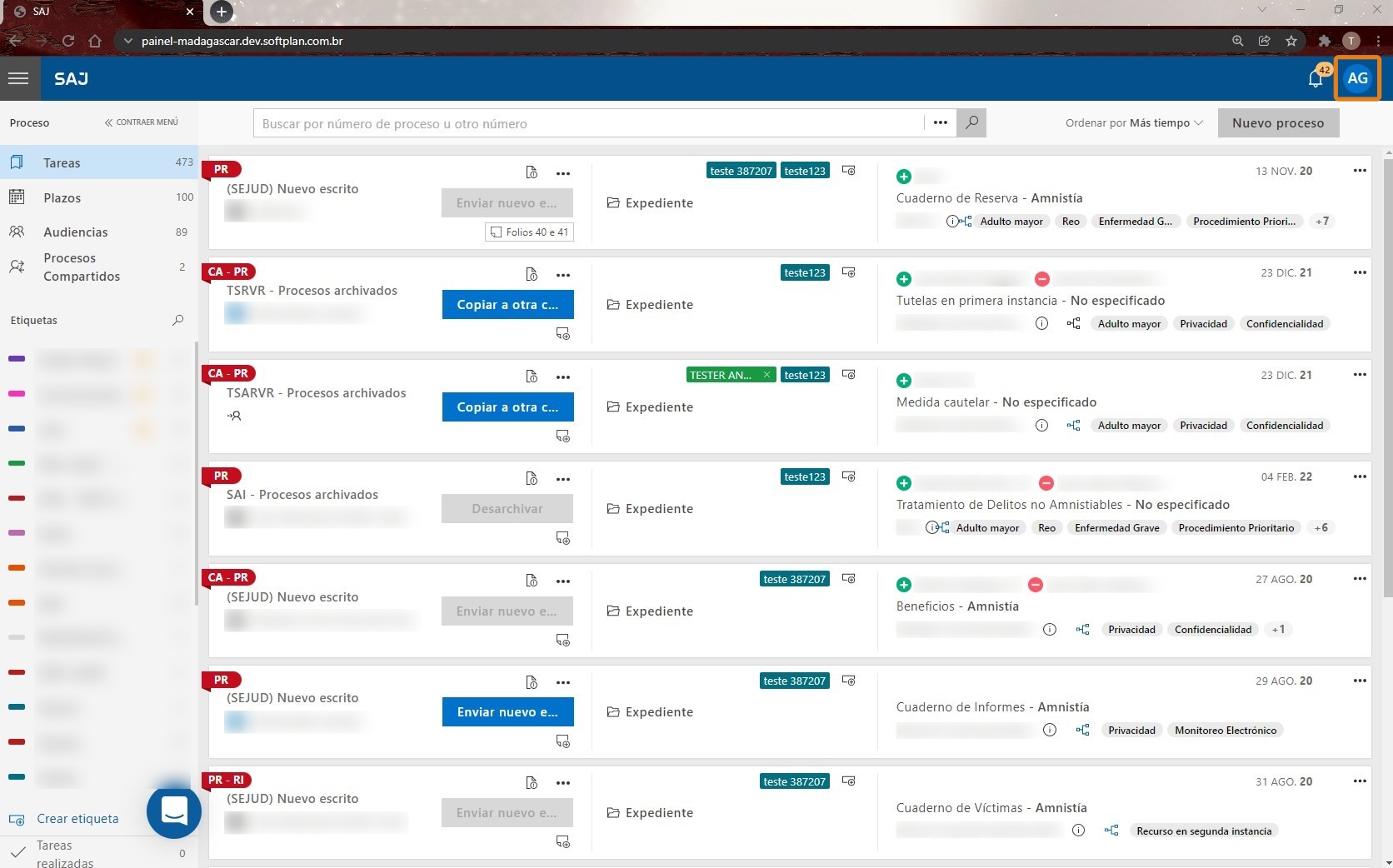Open document icon on SAI Procesos archivados row
Screen dimensions: 1393x868
coord(532,478)
